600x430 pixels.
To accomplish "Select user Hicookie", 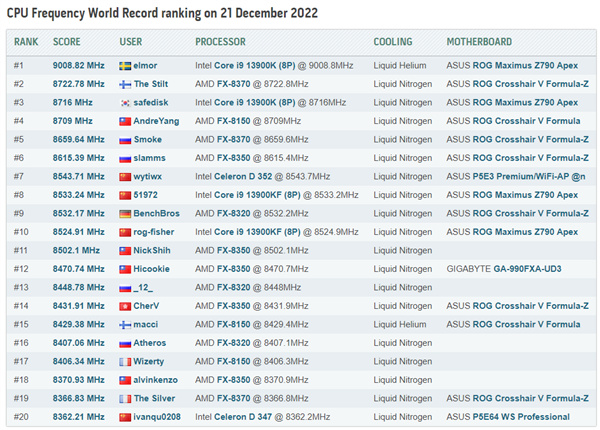I will pos(152,269).
